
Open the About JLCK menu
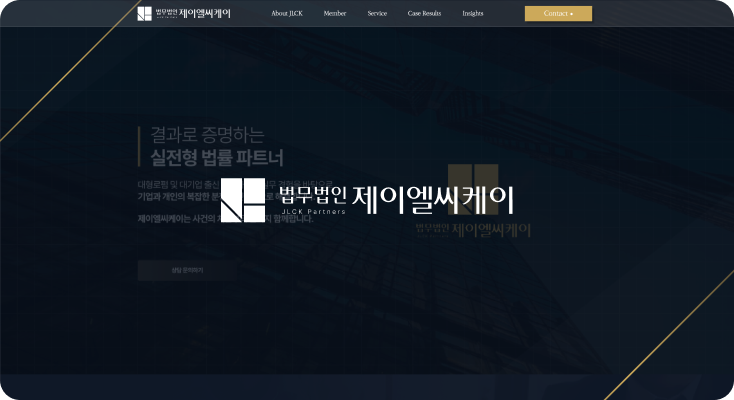[287, 14]
